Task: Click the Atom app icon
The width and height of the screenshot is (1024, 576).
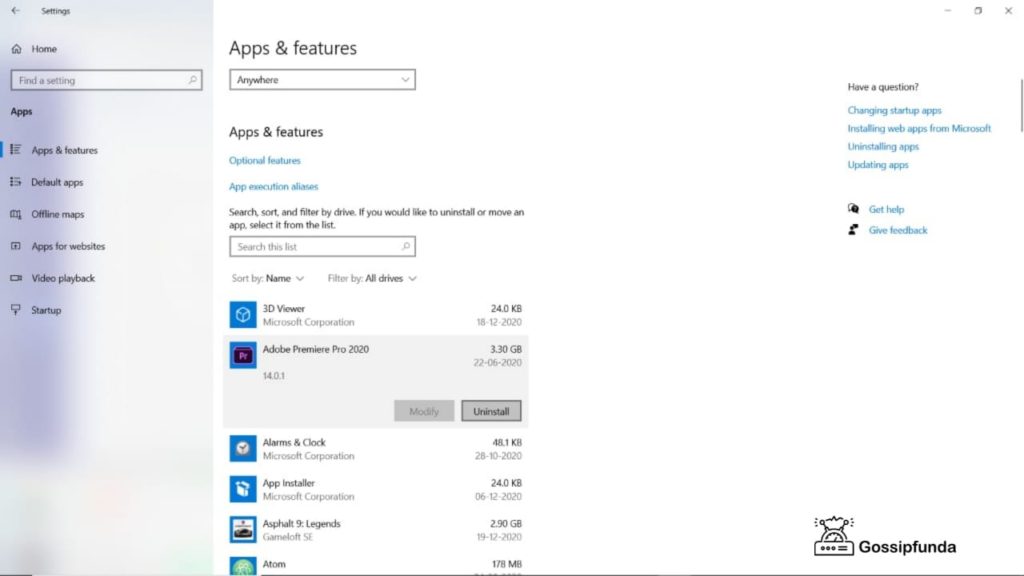Action: coord(243,566)
